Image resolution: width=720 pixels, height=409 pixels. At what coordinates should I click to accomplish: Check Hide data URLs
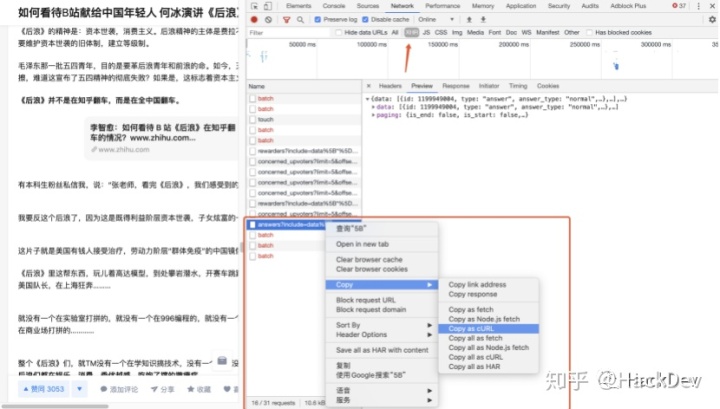[339, 33]
